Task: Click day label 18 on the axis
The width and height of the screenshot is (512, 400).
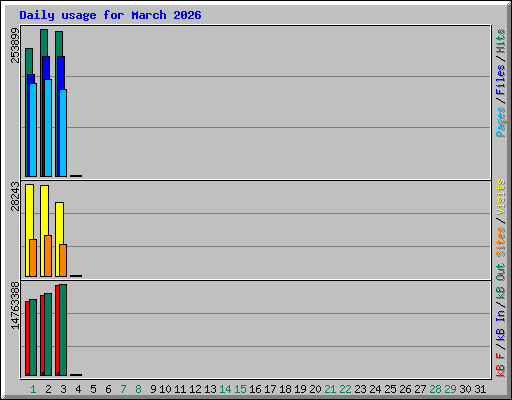Action: pos(285,389)
